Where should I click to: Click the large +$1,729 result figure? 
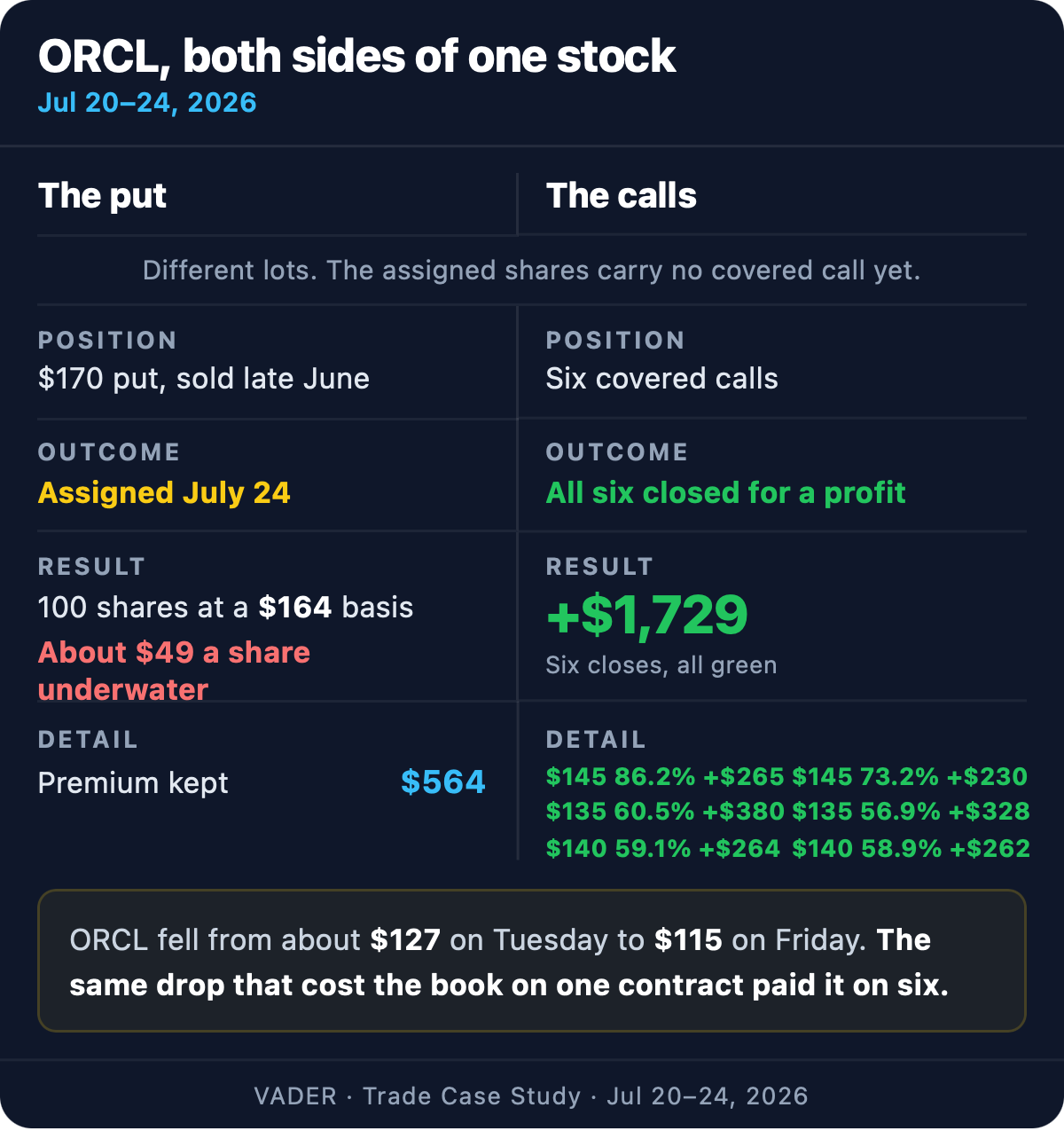(647, 615)
